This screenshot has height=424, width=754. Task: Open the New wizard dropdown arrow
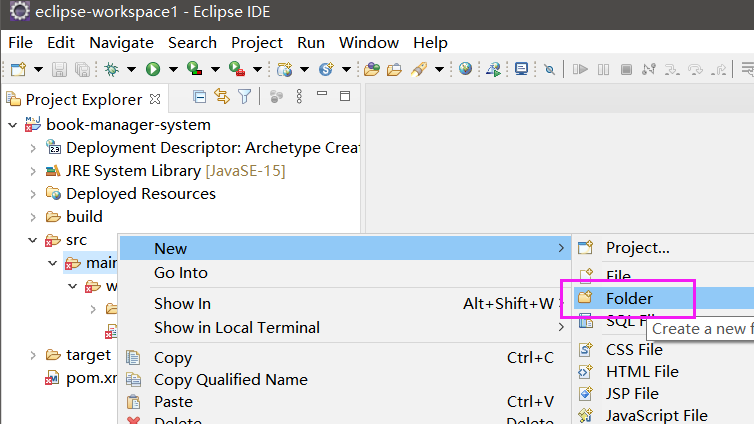pyautogui.click(x=38, y=70)
